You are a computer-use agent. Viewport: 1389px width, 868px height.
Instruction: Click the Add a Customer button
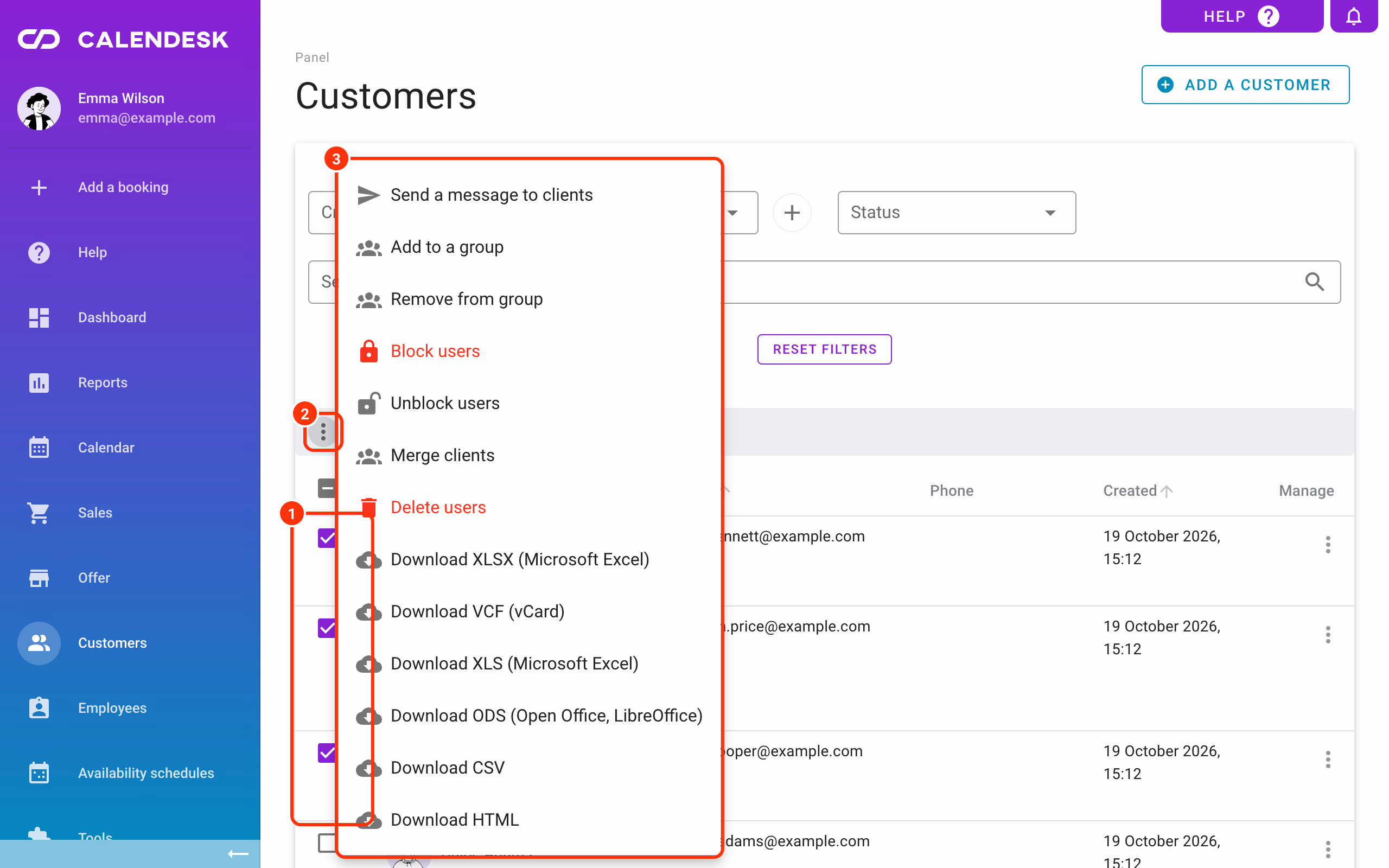[1245, 85]
